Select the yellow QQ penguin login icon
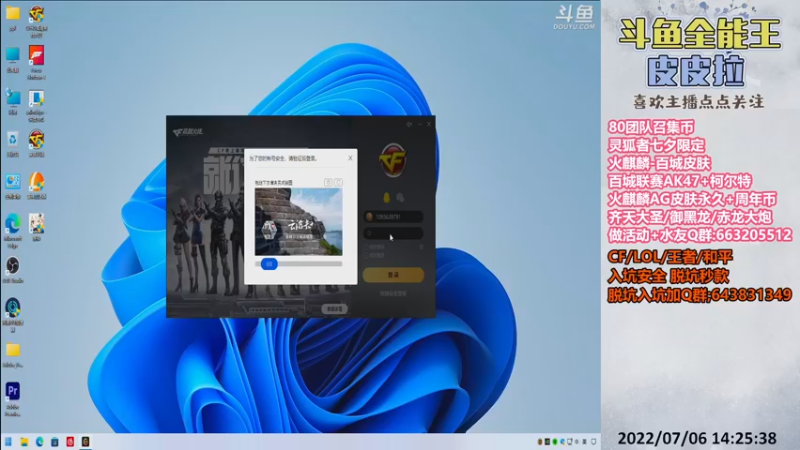This screenshot has height=450, width=800. (x=386, y=197)
